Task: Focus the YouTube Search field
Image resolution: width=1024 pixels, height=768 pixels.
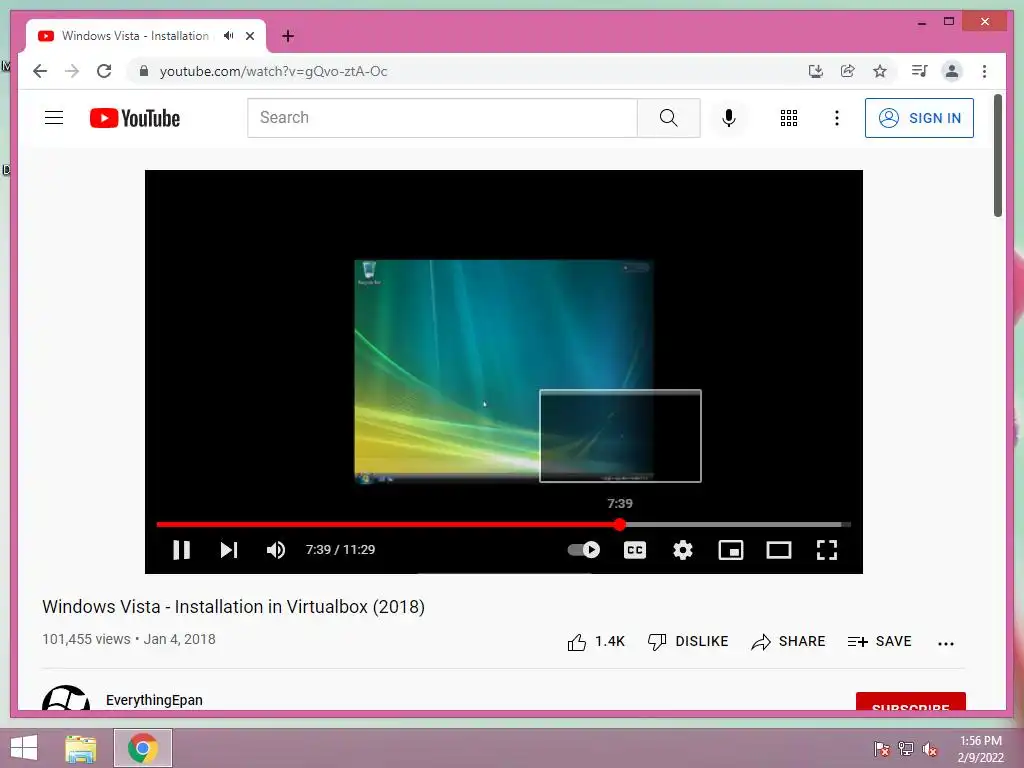Action: 442,118
